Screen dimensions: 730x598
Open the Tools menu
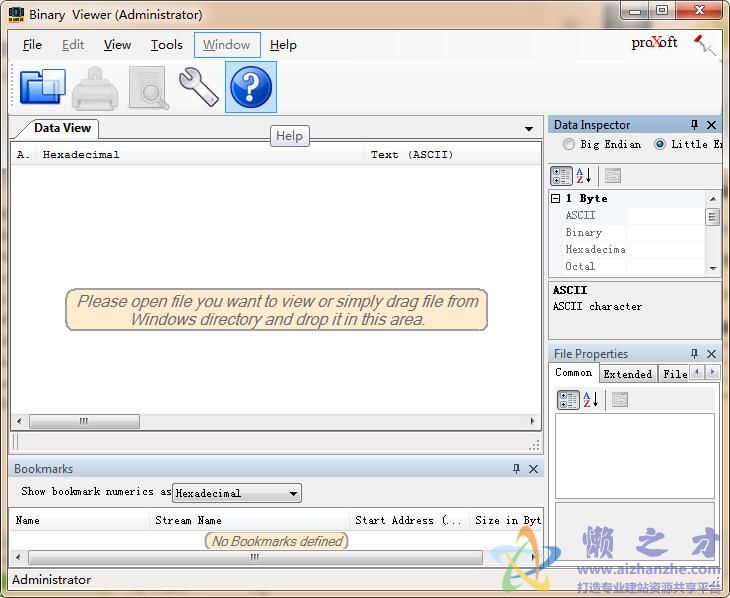point(167,45)
